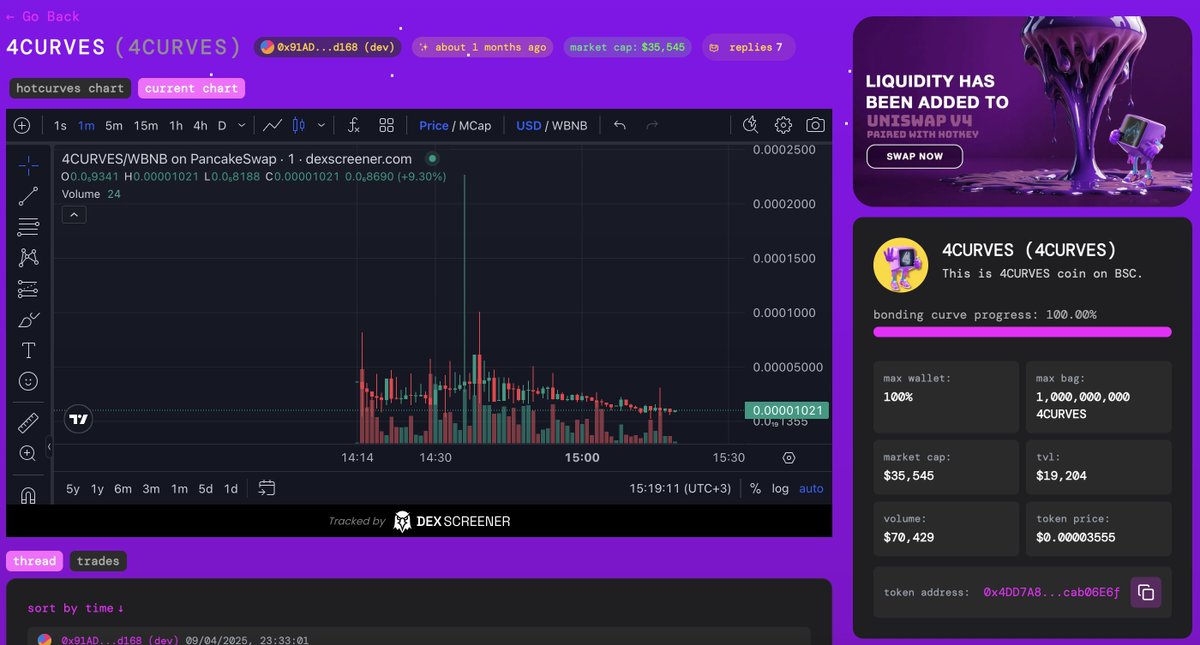Open the thread tab

click(x=35, y=561)
